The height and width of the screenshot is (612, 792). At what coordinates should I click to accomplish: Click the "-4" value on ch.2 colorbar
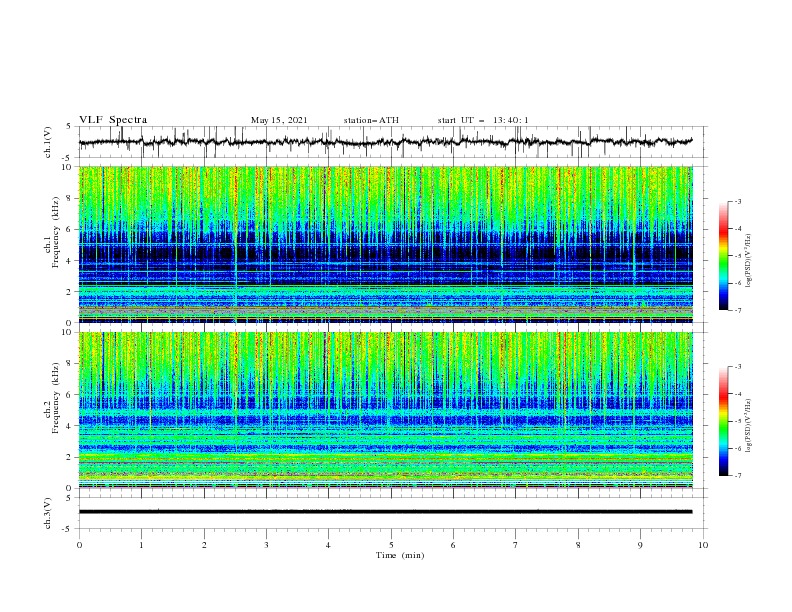(737, 394)
